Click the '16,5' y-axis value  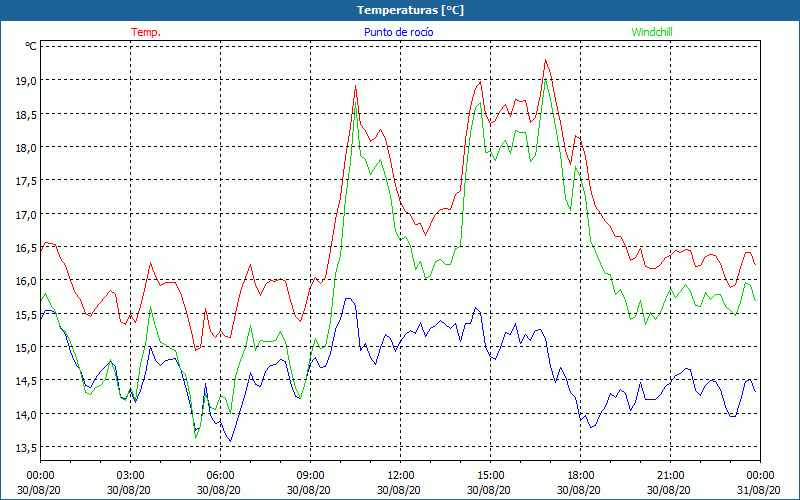pyautogui.click(x=28, y=247)
